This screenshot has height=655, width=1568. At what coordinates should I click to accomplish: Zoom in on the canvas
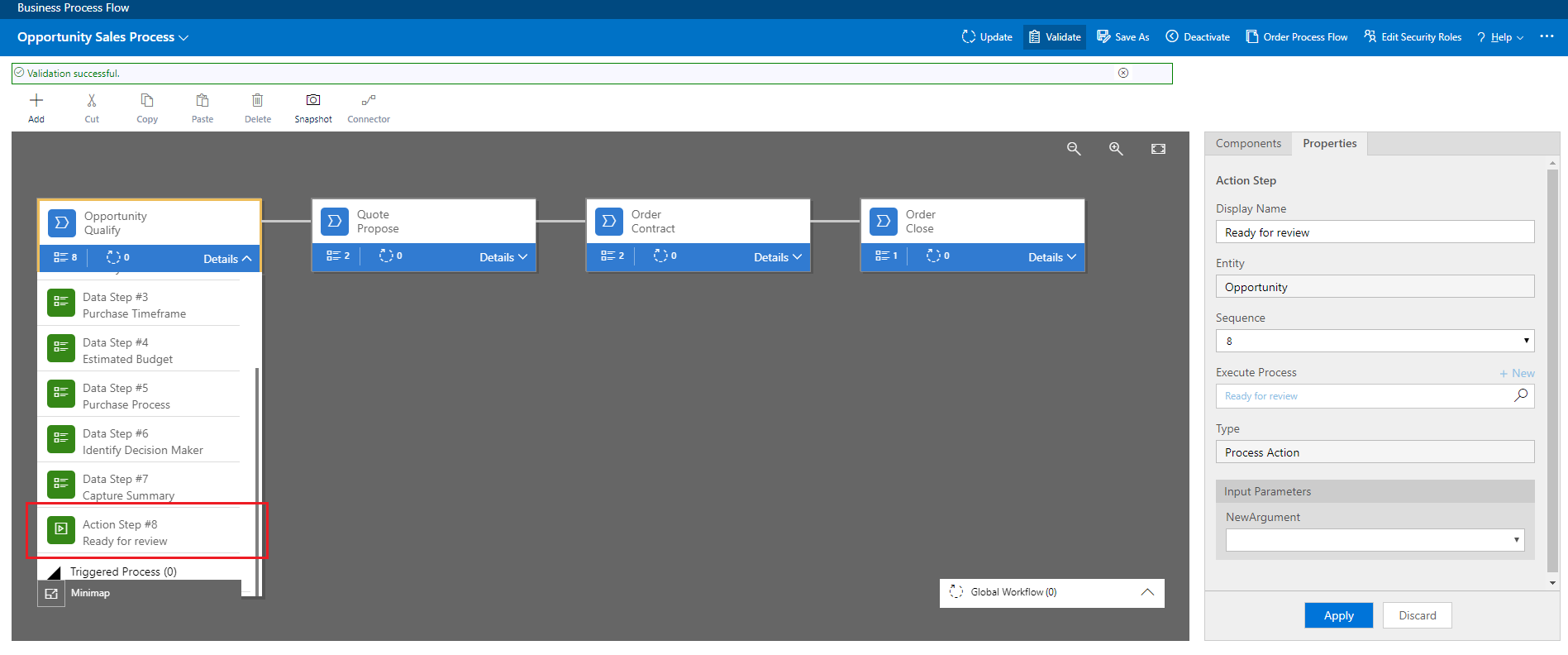[1116, 149]
